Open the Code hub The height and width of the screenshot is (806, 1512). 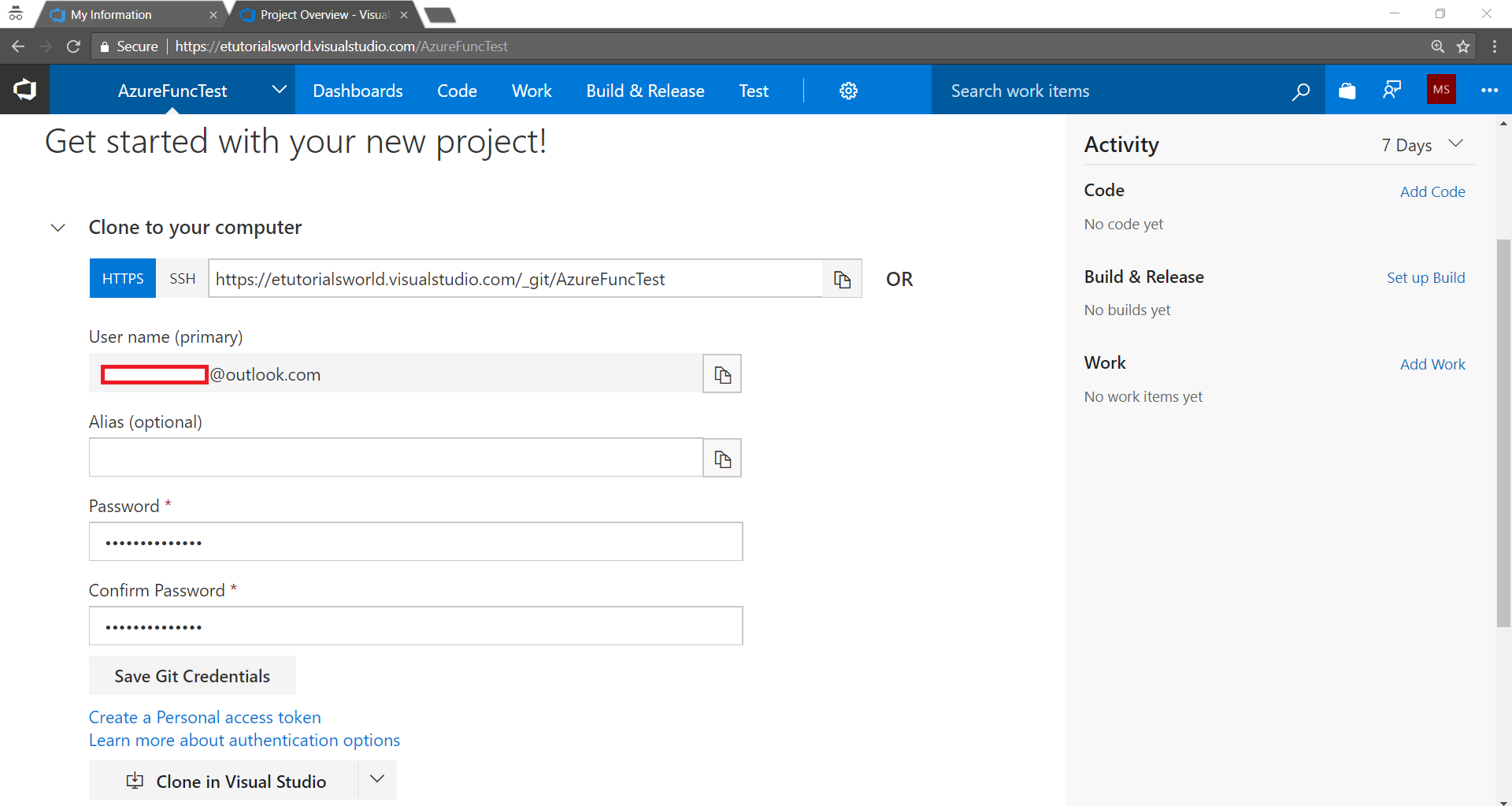tap(457, 91)
